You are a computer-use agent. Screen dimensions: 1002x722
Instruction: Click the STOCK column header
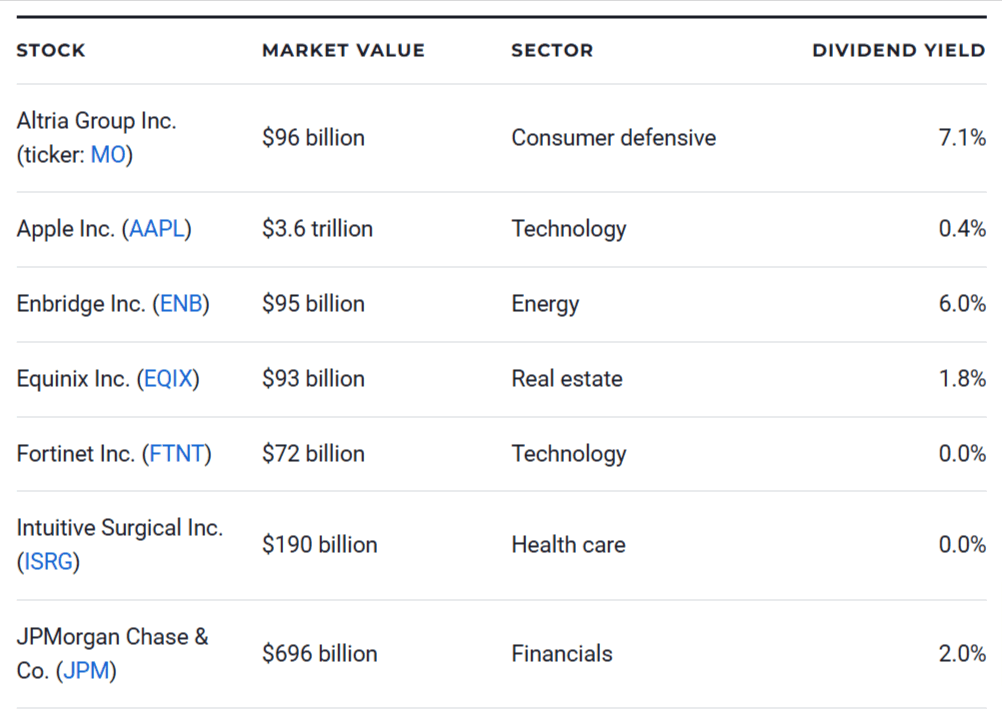(51, 50)
